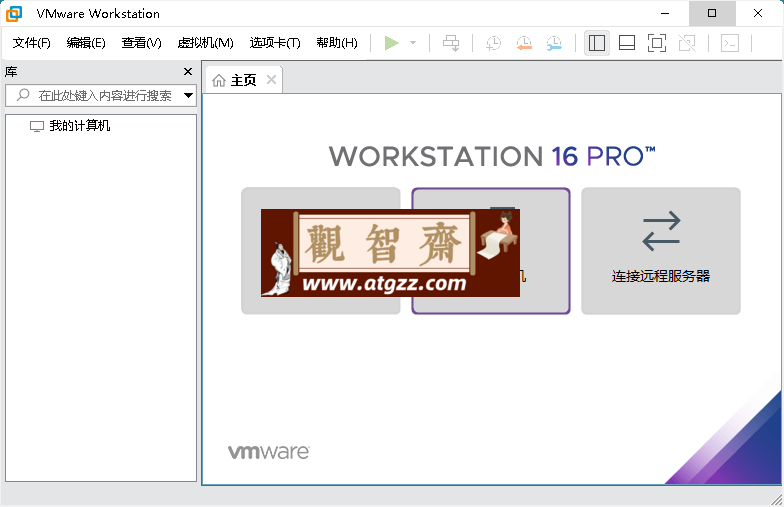Screen dimensions: 784x507
Task: Minimize the VMware Workstation window
Action: coord(665,14)
